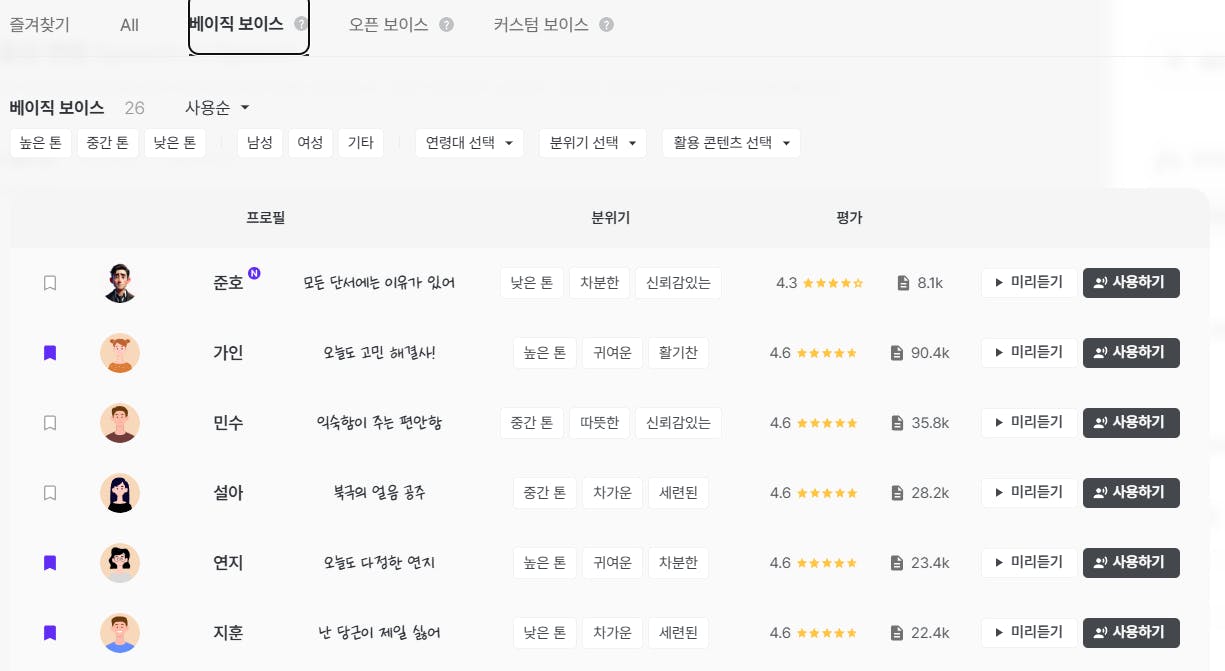Toggle the bookmark for 설아
The height and width of the screenshot is (671, 1225).
point(50,493)
